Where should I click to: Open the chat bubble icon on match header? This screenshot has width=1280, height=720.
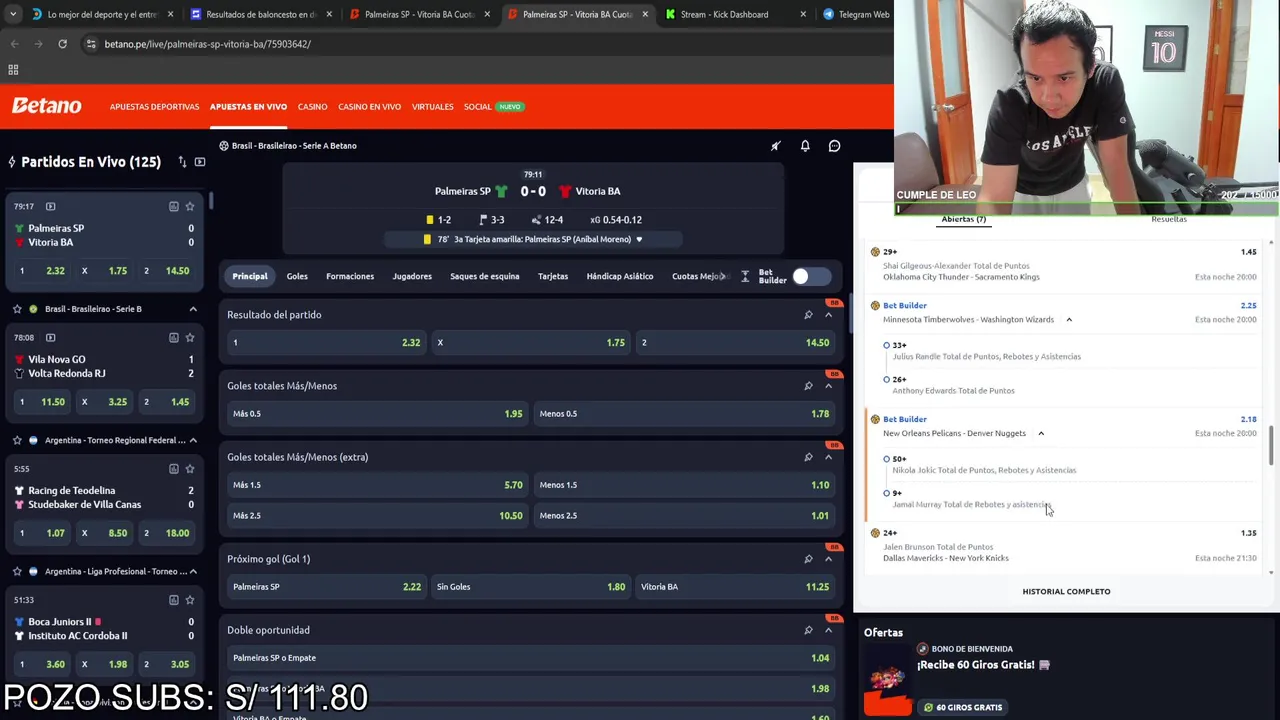coord(834,146)
